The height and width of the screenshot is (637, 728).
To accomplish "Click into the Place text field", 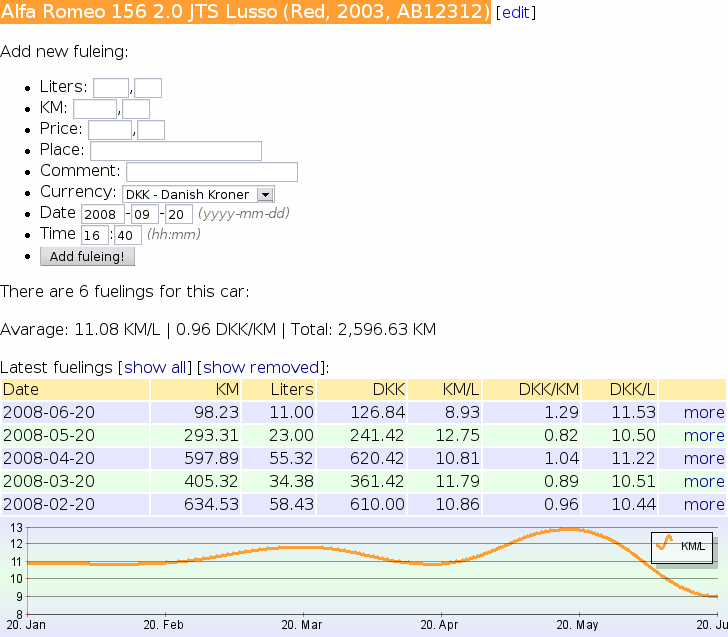I will (x=176, y=151).
